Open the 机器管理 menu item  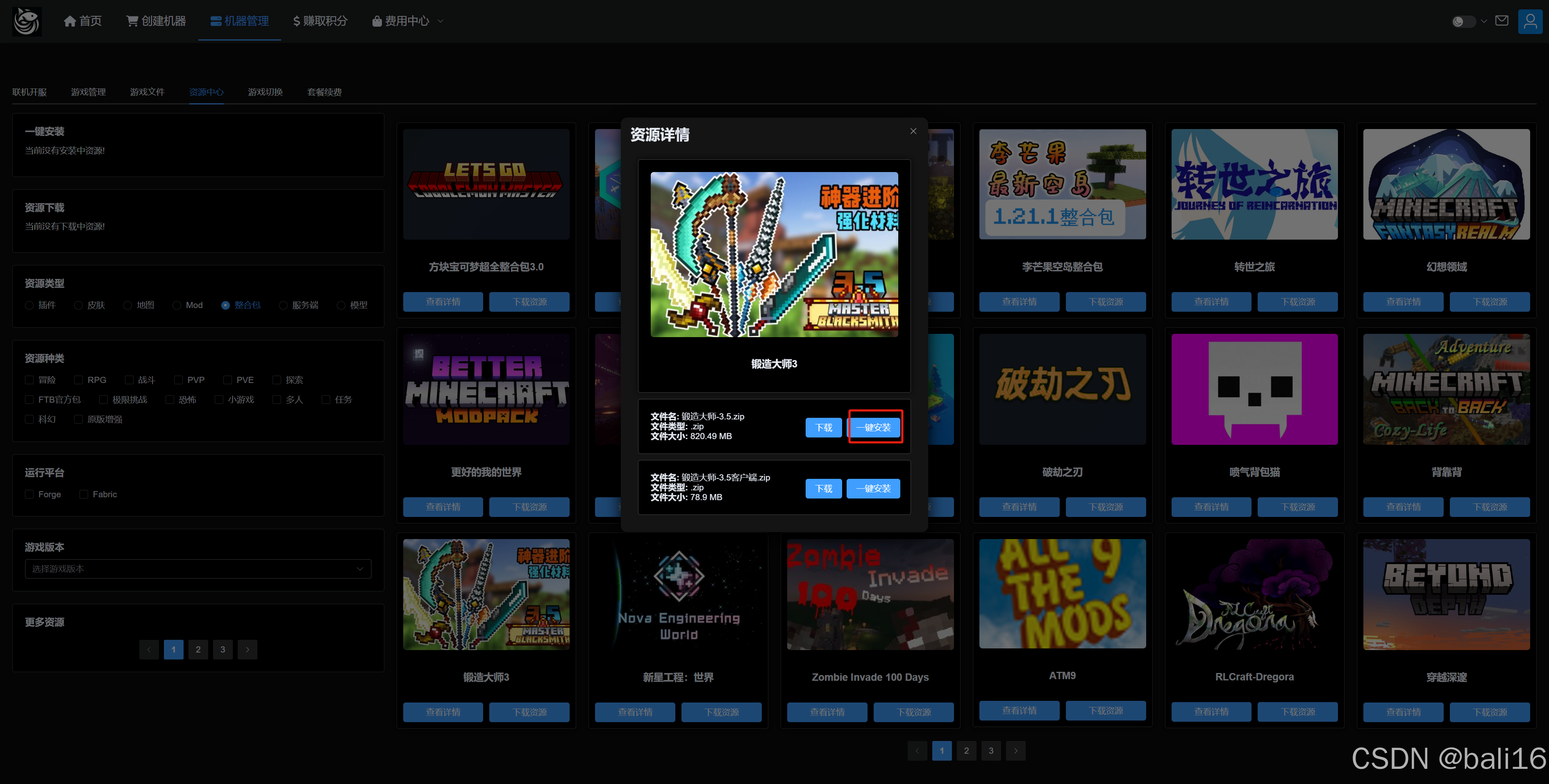point(239,21)
